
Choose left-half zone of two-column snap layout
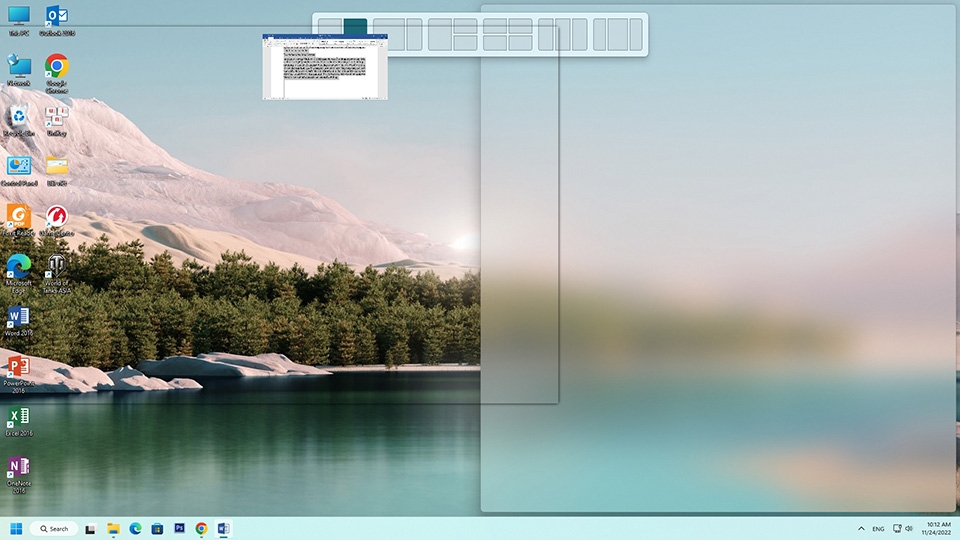pos(330,26)
